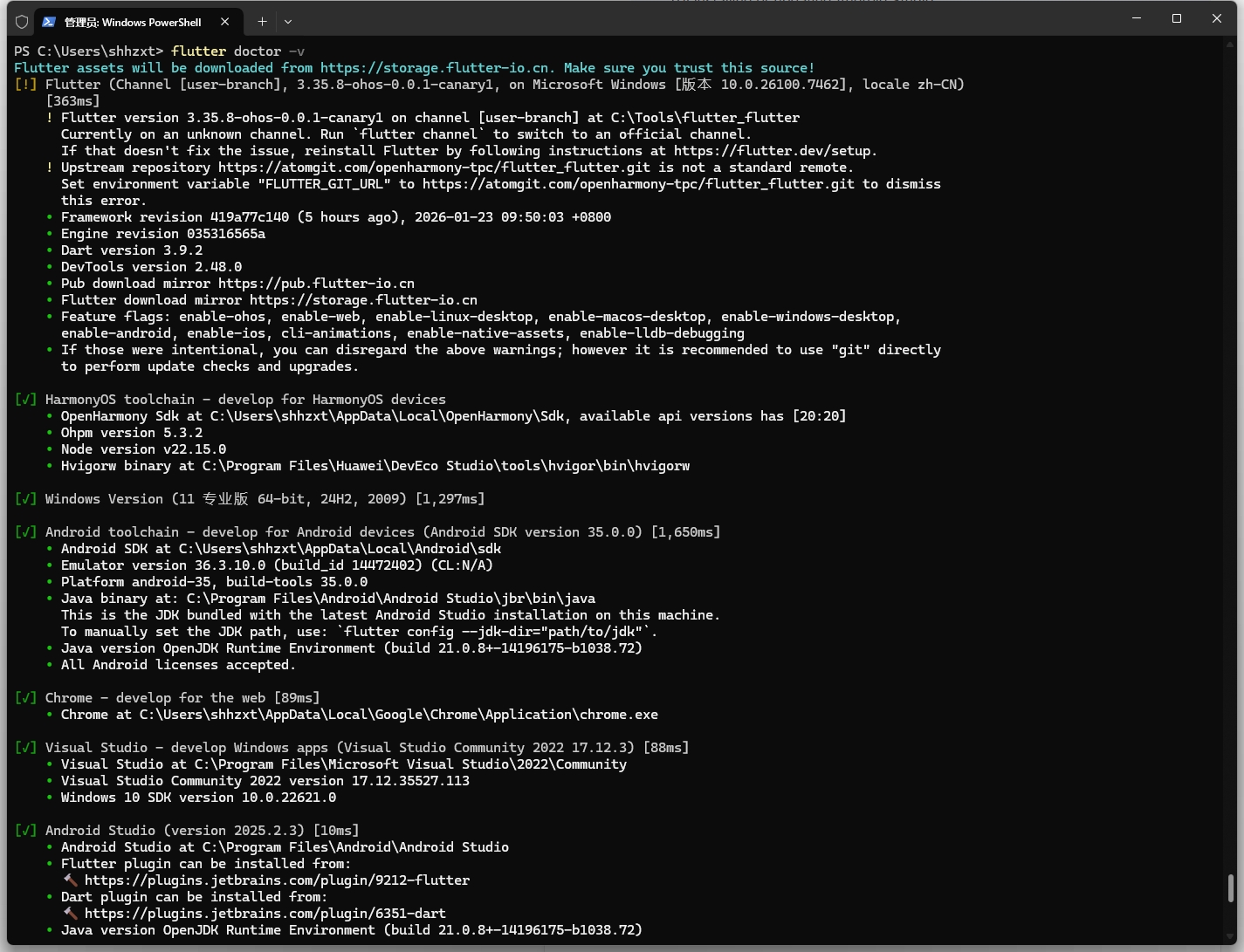Click 'Ohpm version 5.3.2' line
Viewport: 1244px width, 952px height.
click(x=132, y=433)
